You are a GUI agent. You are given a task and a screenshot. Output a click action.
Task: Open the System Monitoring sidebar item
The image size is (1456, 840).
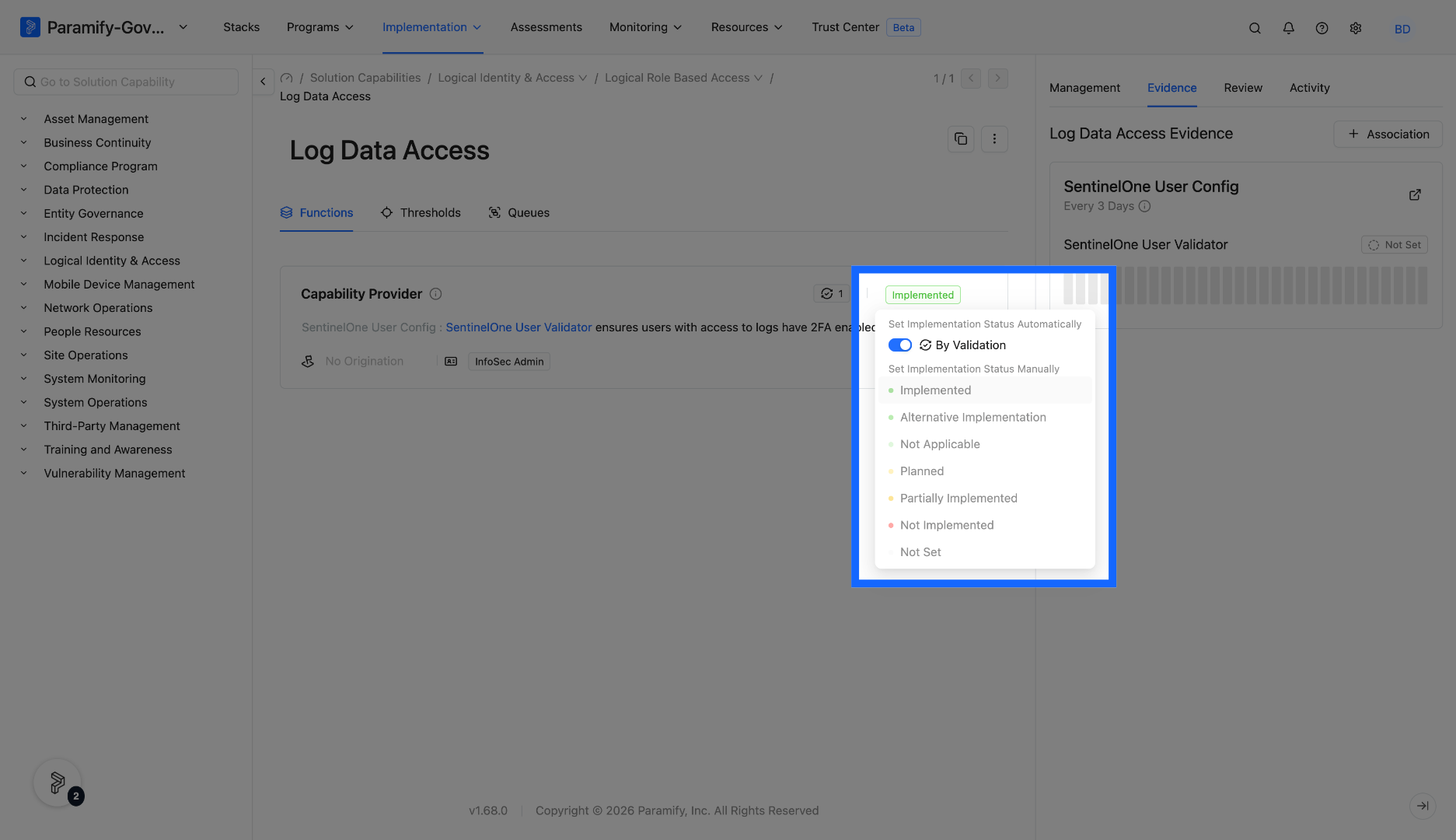(95, 379)
